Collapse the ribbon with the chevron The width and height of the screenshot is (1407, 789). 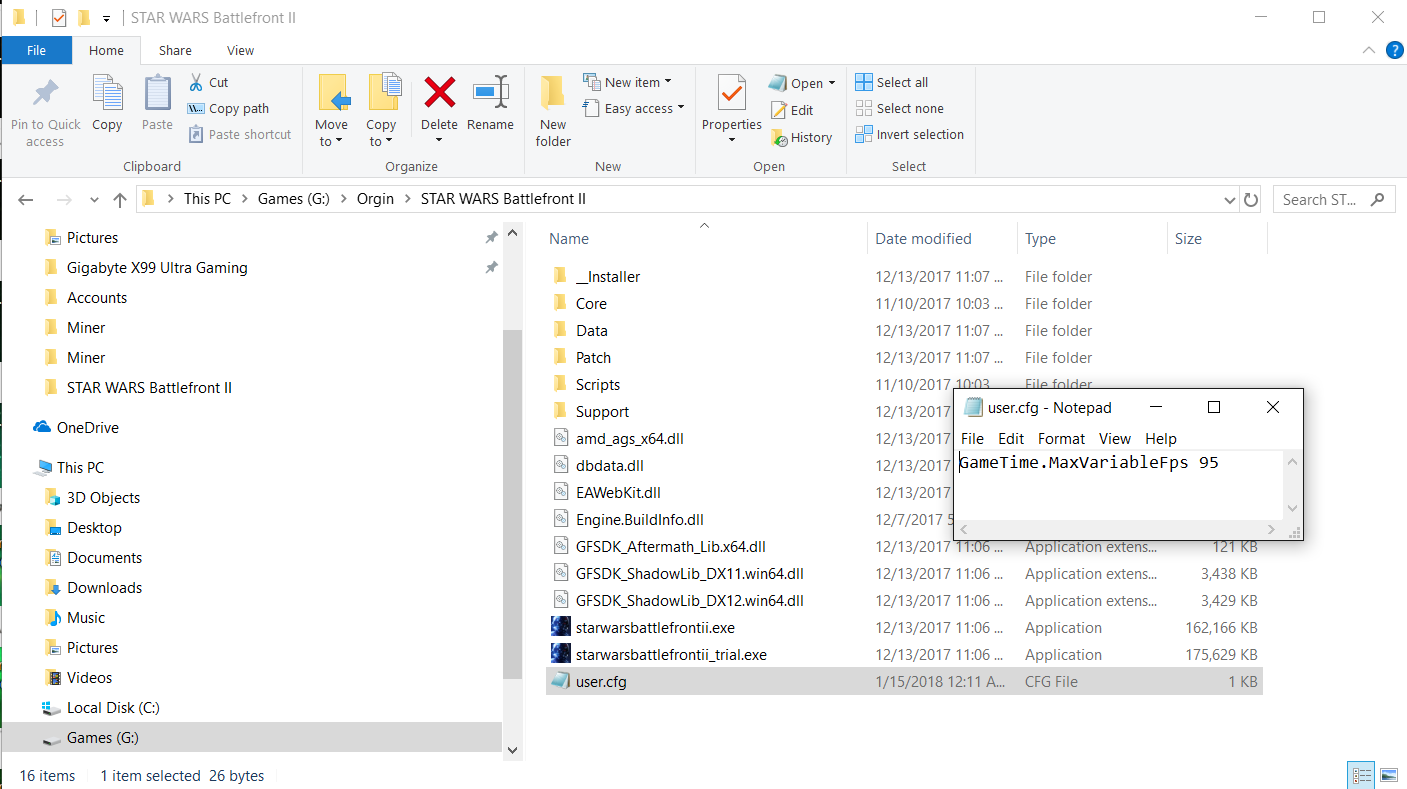point(1368,50)
